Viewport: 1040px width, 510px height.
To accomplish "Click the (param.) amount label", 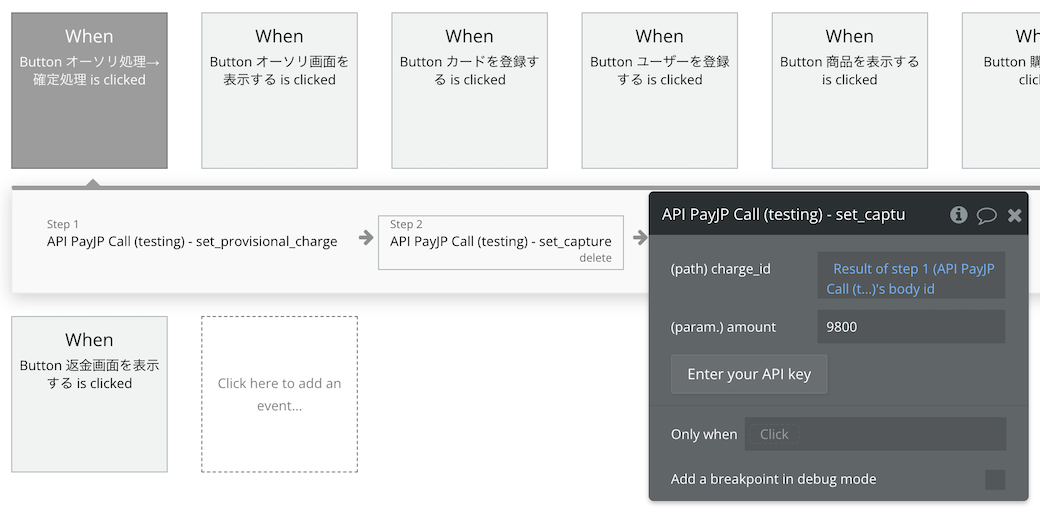I will point(723,327).
